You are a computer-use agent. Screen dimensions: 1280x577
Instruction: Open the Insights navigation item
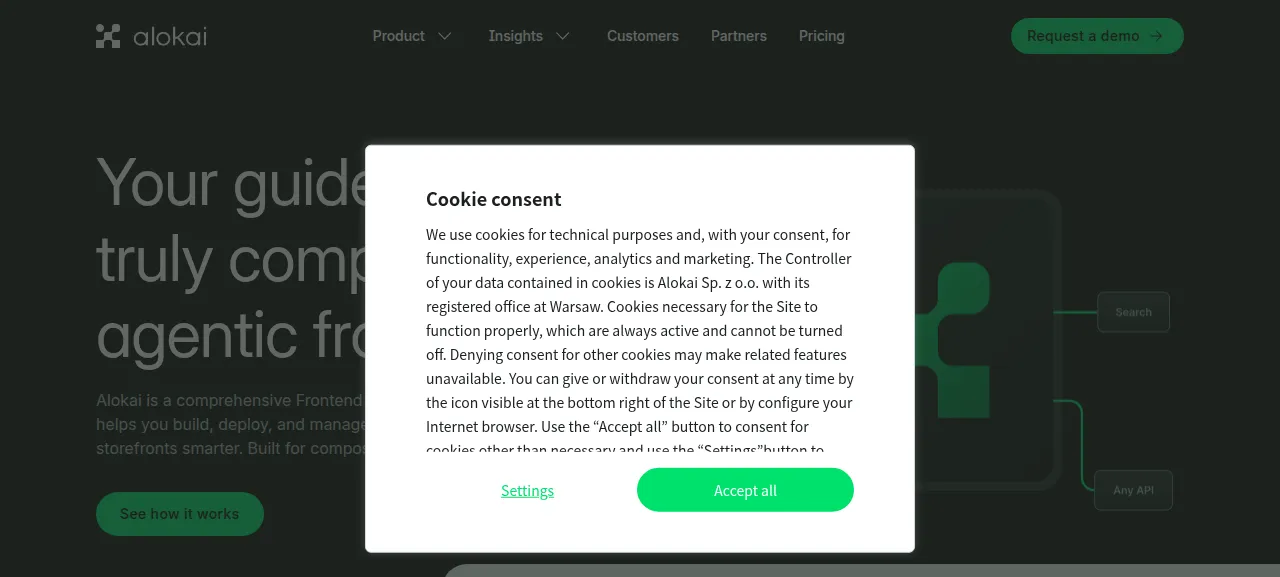click(516, 36)
